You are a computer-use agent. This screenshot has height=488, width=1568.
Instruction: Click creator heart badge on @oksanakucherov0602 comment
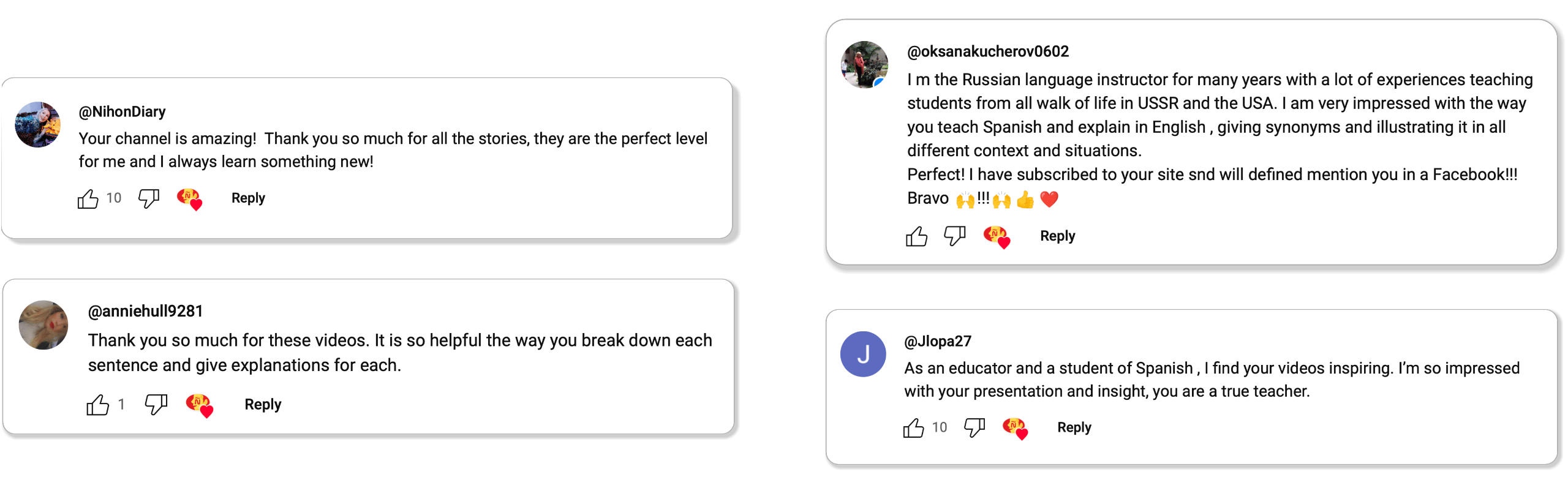[996, 237]
